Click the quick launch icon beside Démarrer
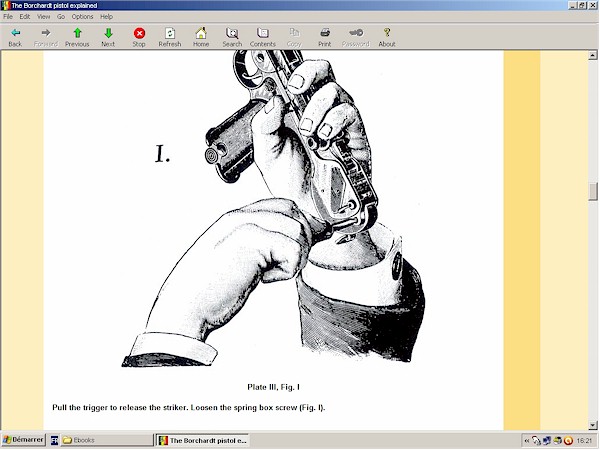This screenshot has height=450, width=600. [x=54, y=440]
